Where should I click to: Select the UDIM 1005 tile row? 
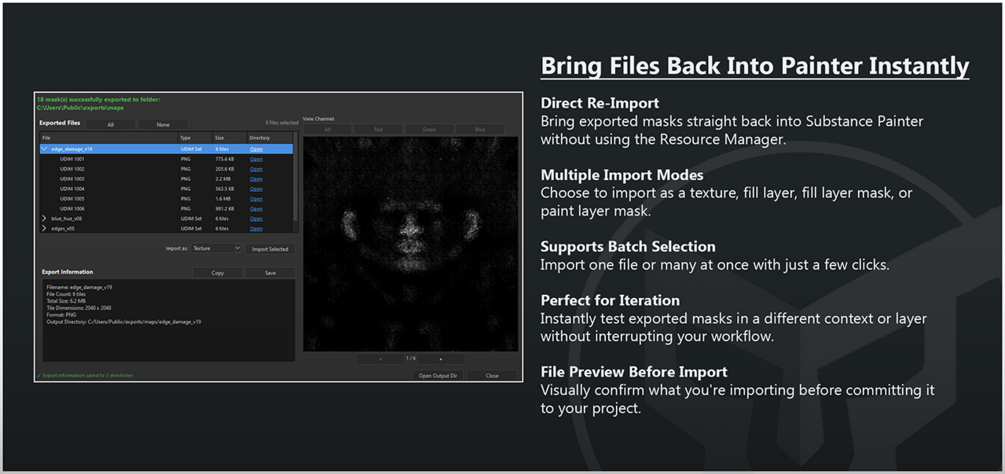(x=166, y=199)
